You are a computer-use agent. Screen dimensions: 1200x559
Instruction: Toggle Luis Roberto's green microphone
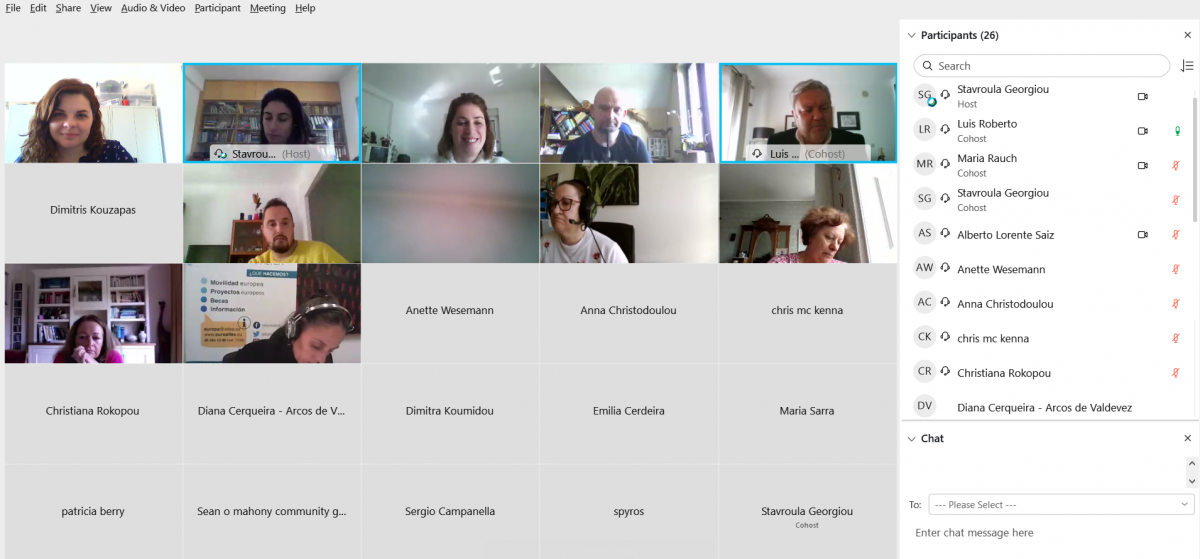coord(1176,131)
